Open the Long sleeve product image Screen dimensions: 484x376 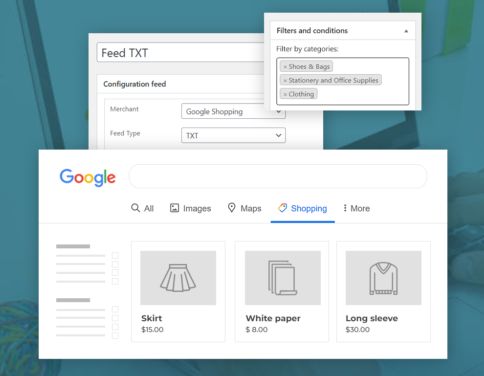tap(383, 278)
